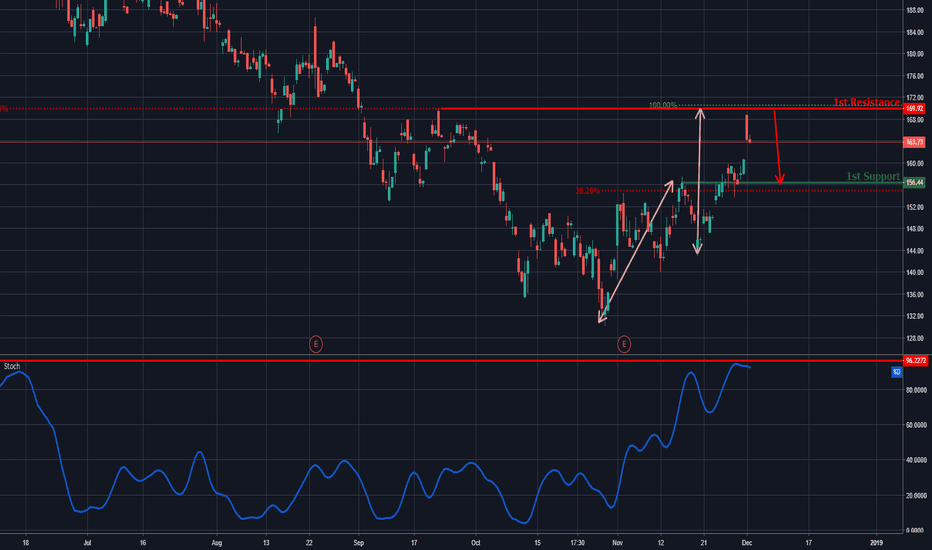Viewport: 932px width, 550px height.
Task: Click the 140.00 price axis value
Action: click(x=915, y=272)
